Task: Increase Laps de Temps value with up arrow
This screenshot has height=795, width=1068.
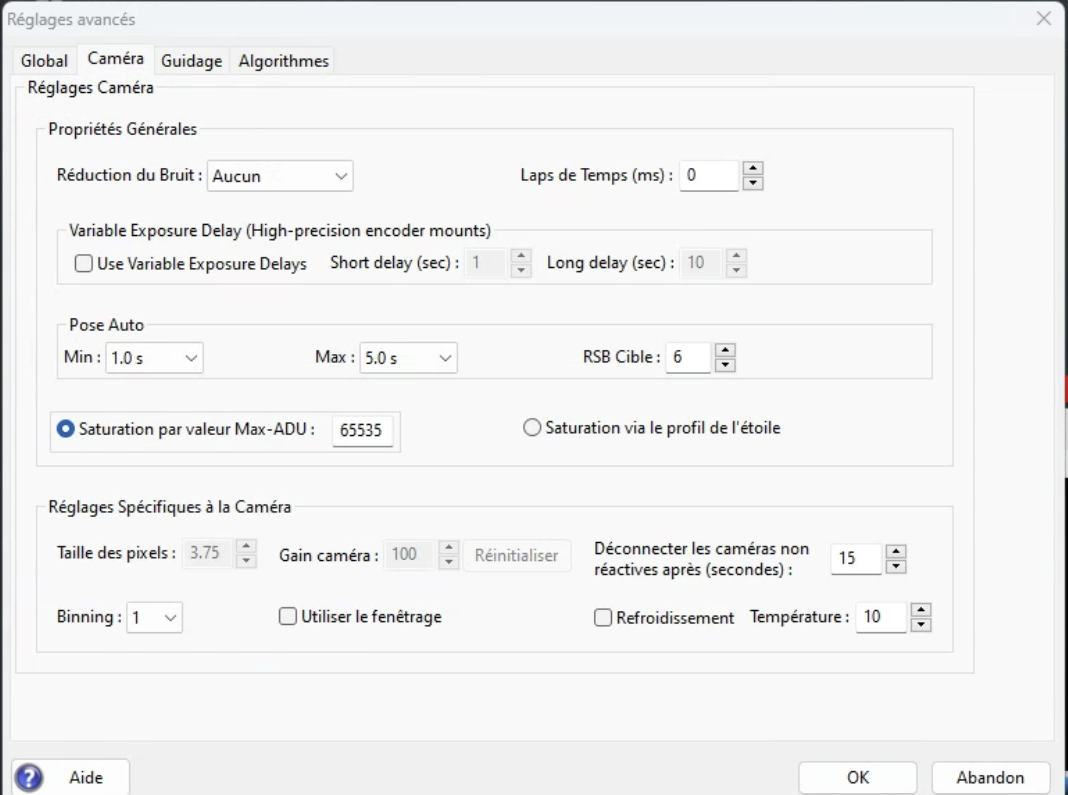Action: 754,169
